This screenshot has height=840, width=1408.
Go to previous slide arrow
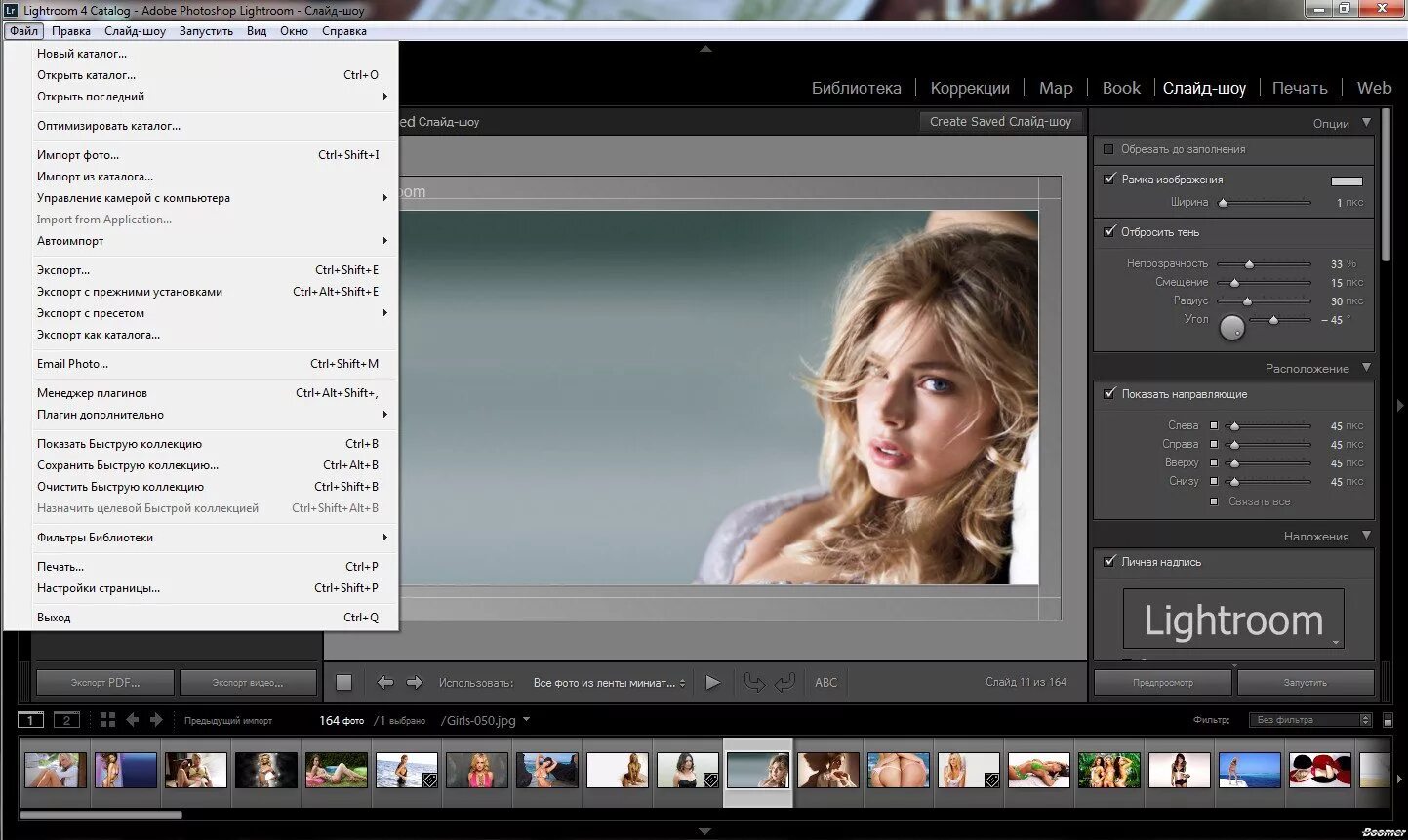tap(385, 683)
